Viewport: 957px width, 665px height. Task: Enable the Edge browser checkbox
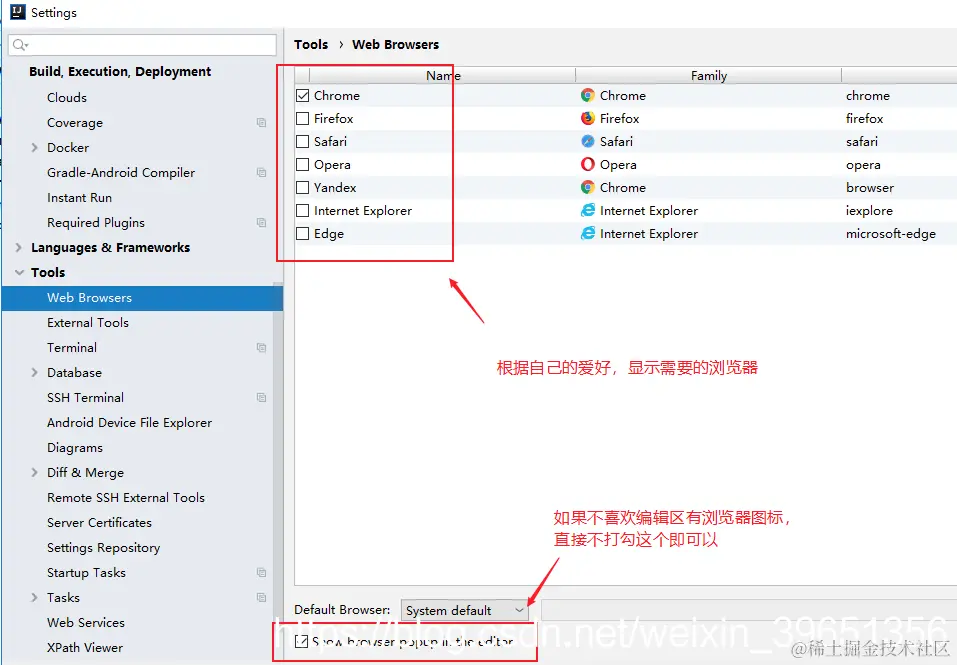(302, 234)
